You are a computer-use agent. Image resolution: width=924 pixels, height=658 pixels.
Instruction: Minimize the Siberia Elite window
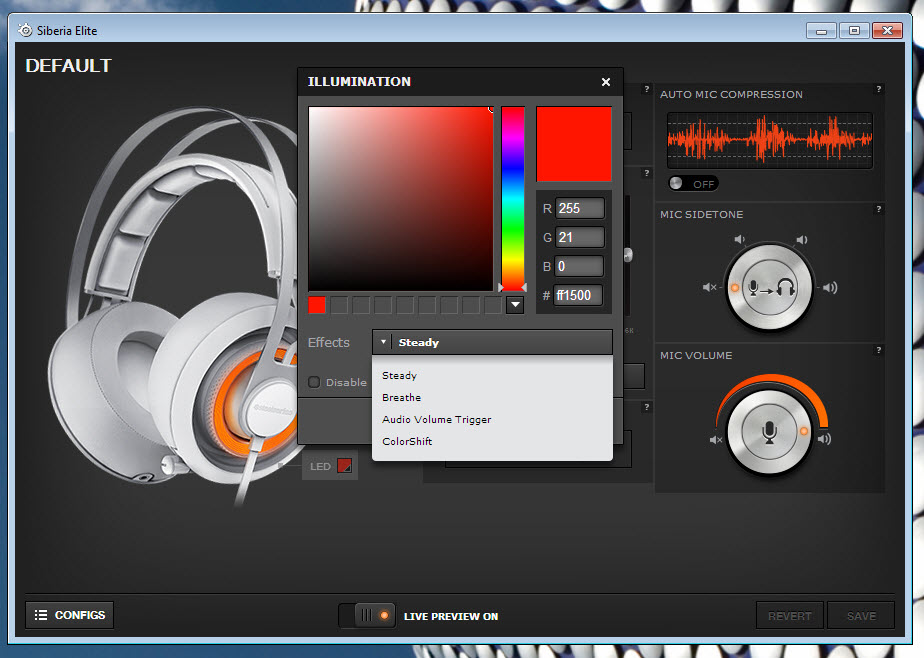(821, 31)
